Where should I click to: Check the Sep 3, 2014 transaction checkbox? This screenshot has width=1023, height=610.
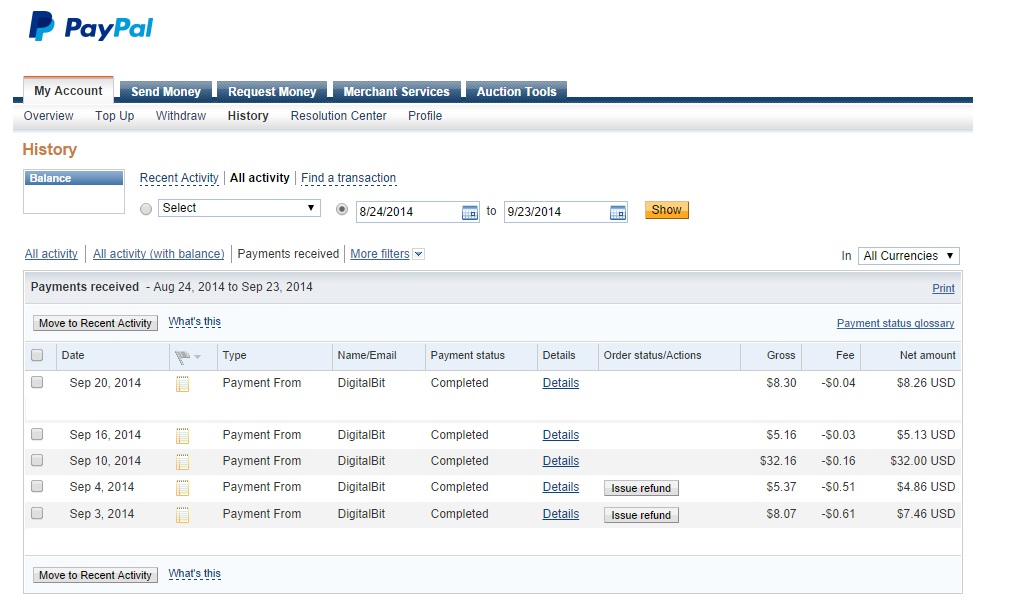(x=37, y=513)
